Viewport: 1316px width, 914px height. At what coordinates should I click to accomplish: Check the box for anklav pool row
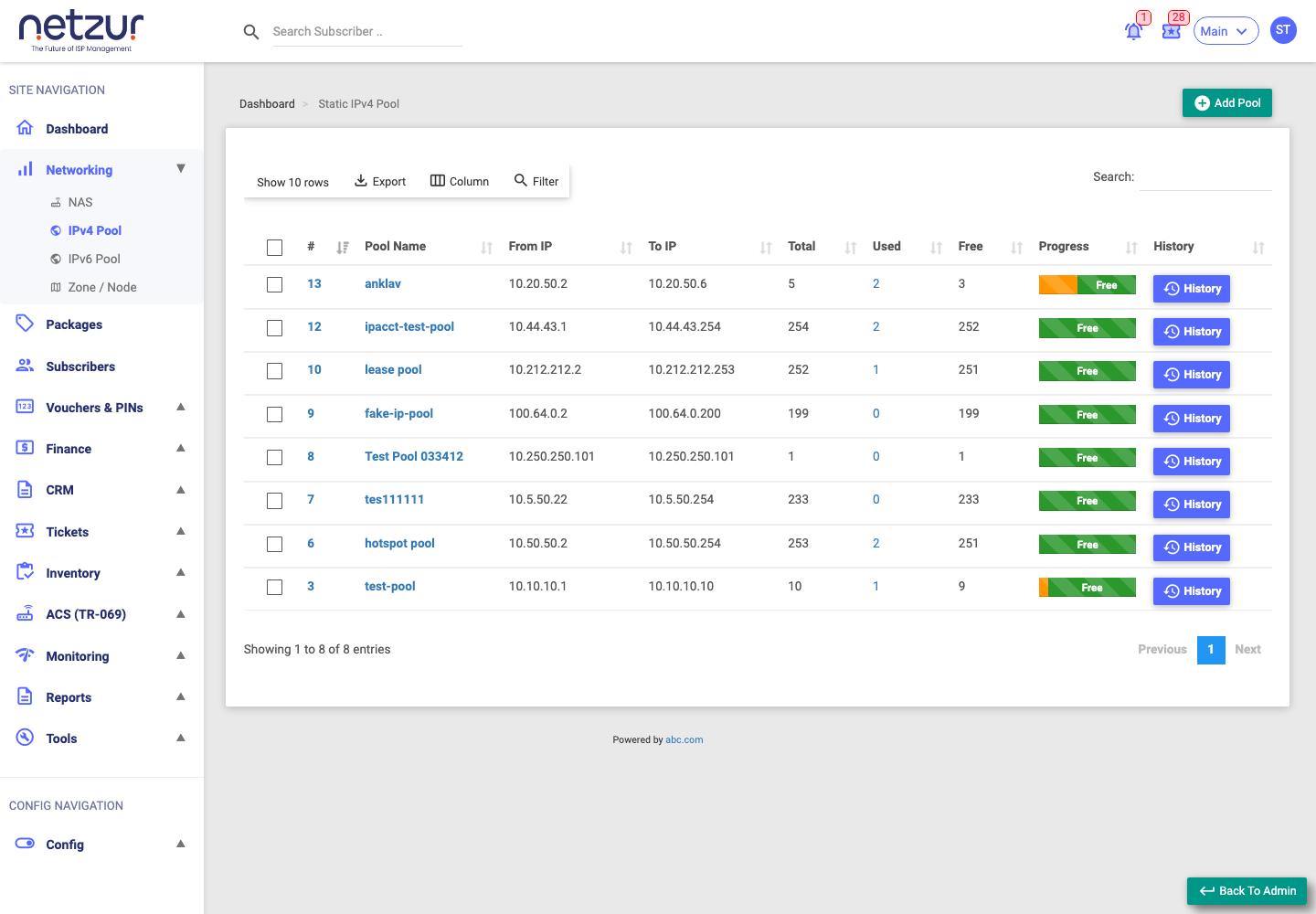pyautogui.click(x=274, y=284)
